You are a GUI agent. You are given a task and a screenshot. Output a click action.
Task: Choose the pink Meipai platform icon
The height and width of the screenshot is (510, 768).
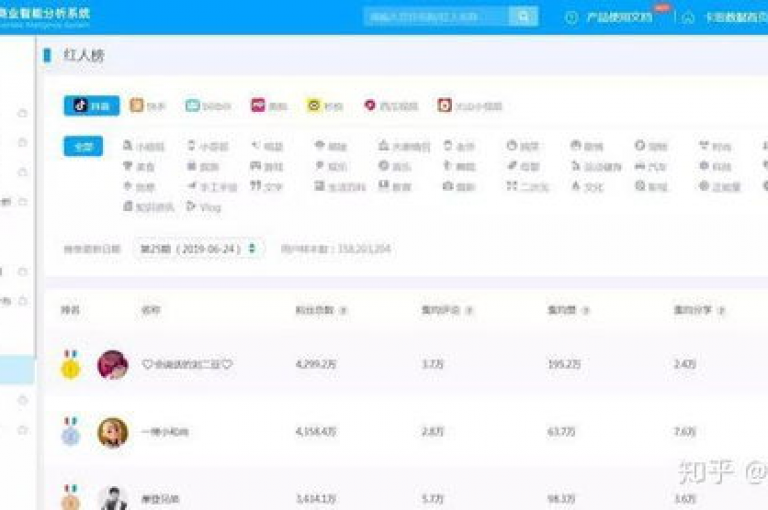click(x=258, y=105)
